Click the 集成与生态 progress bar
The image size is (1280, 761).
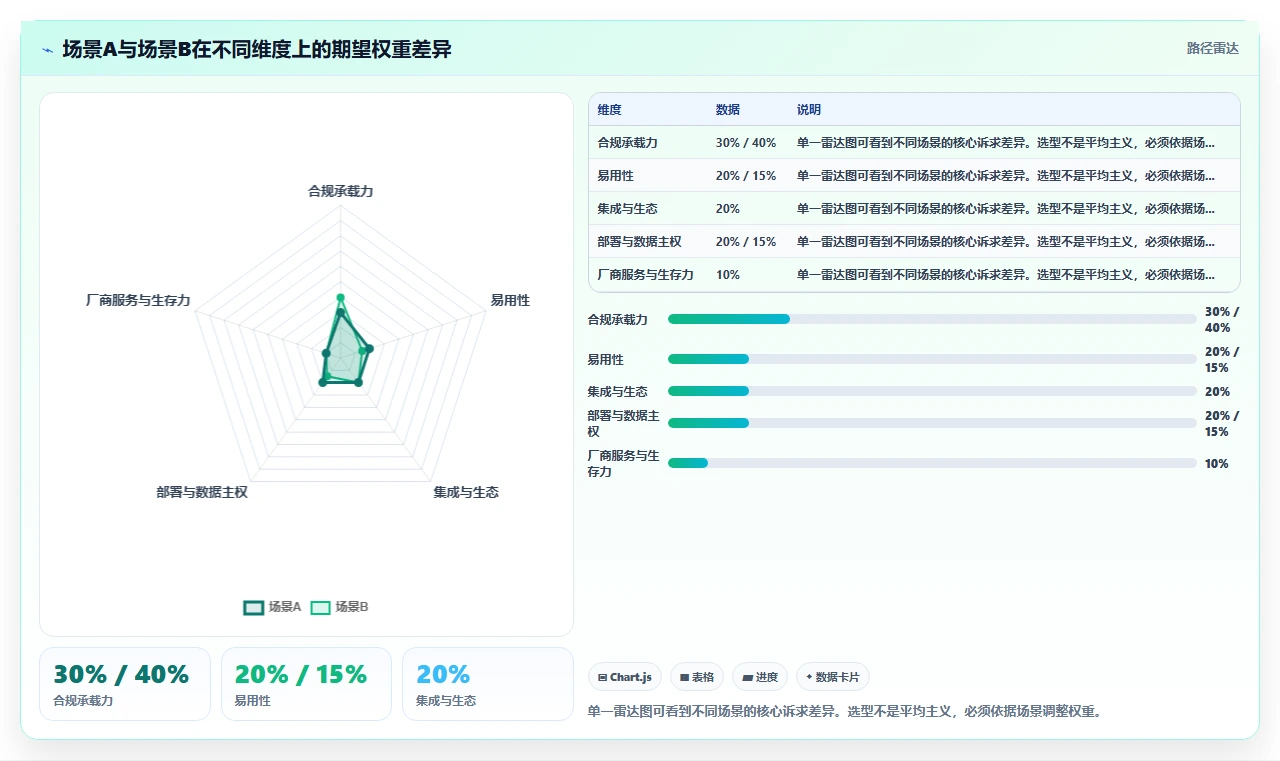[932, 391]
